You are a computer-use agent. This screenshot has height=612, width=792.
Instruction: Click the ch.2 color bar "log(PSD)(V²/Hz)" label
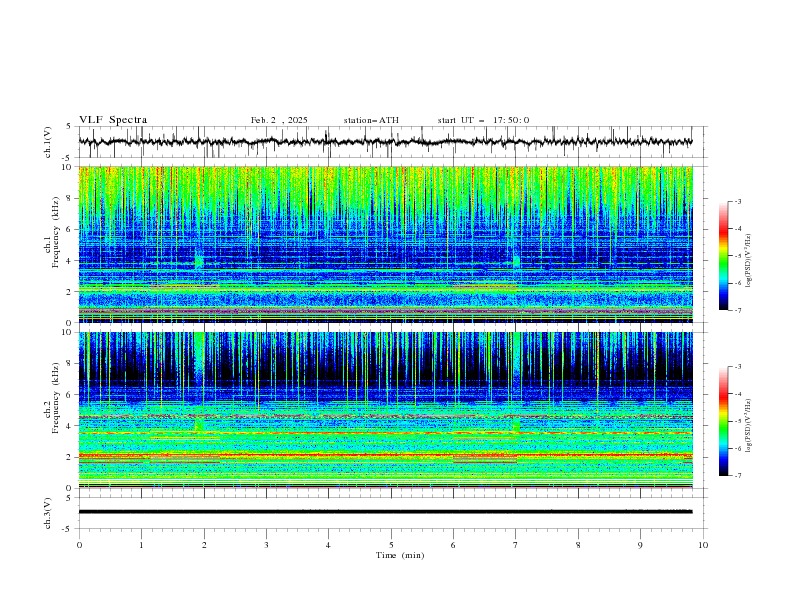[748, 425]
